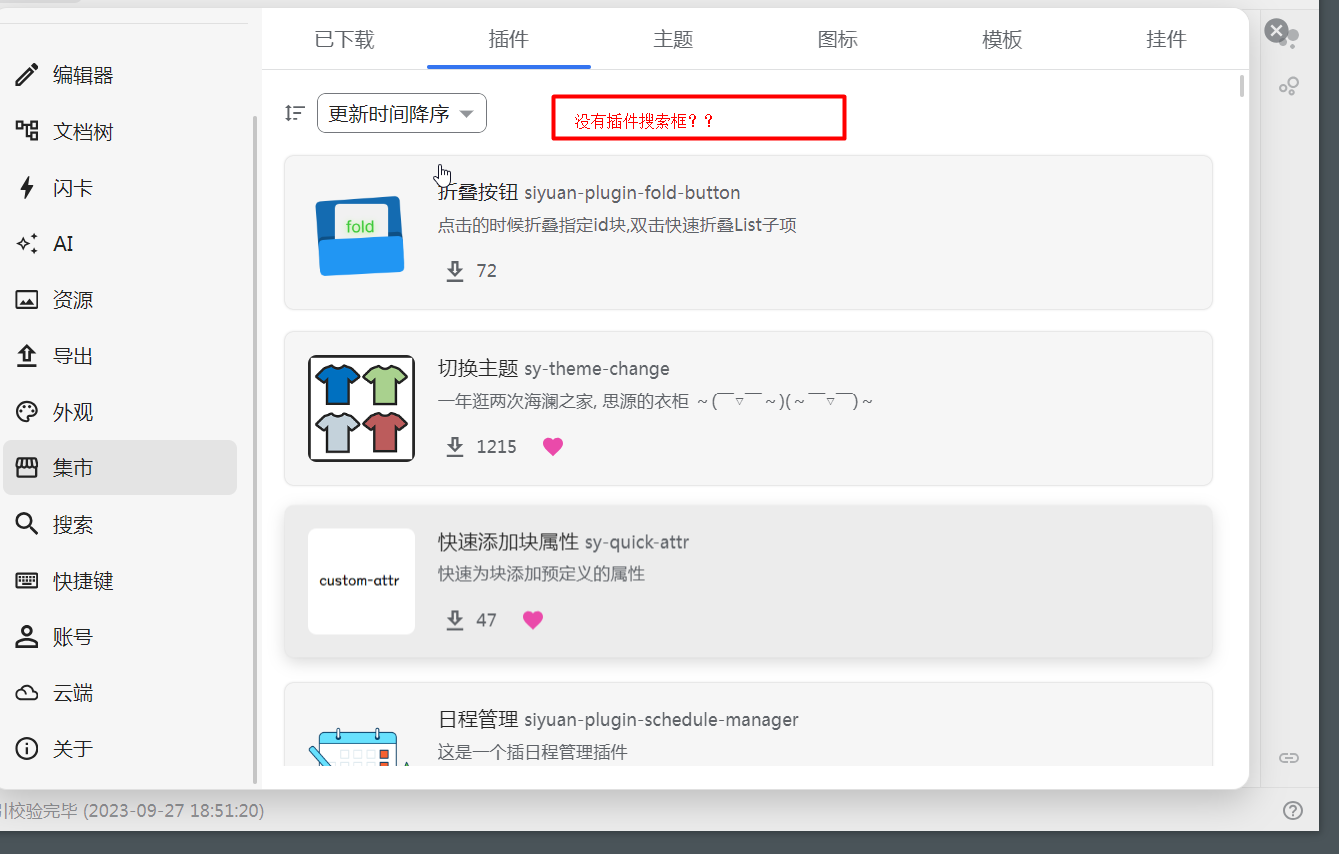Open the graph view bubbles icon in right dock
The image size is (1339, 854).
tap(1289, 86)
